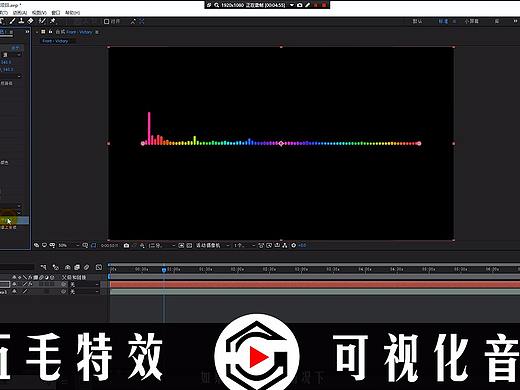
Task: Enable motion blur switch in timeline
Action: click(x=87, y=267)
